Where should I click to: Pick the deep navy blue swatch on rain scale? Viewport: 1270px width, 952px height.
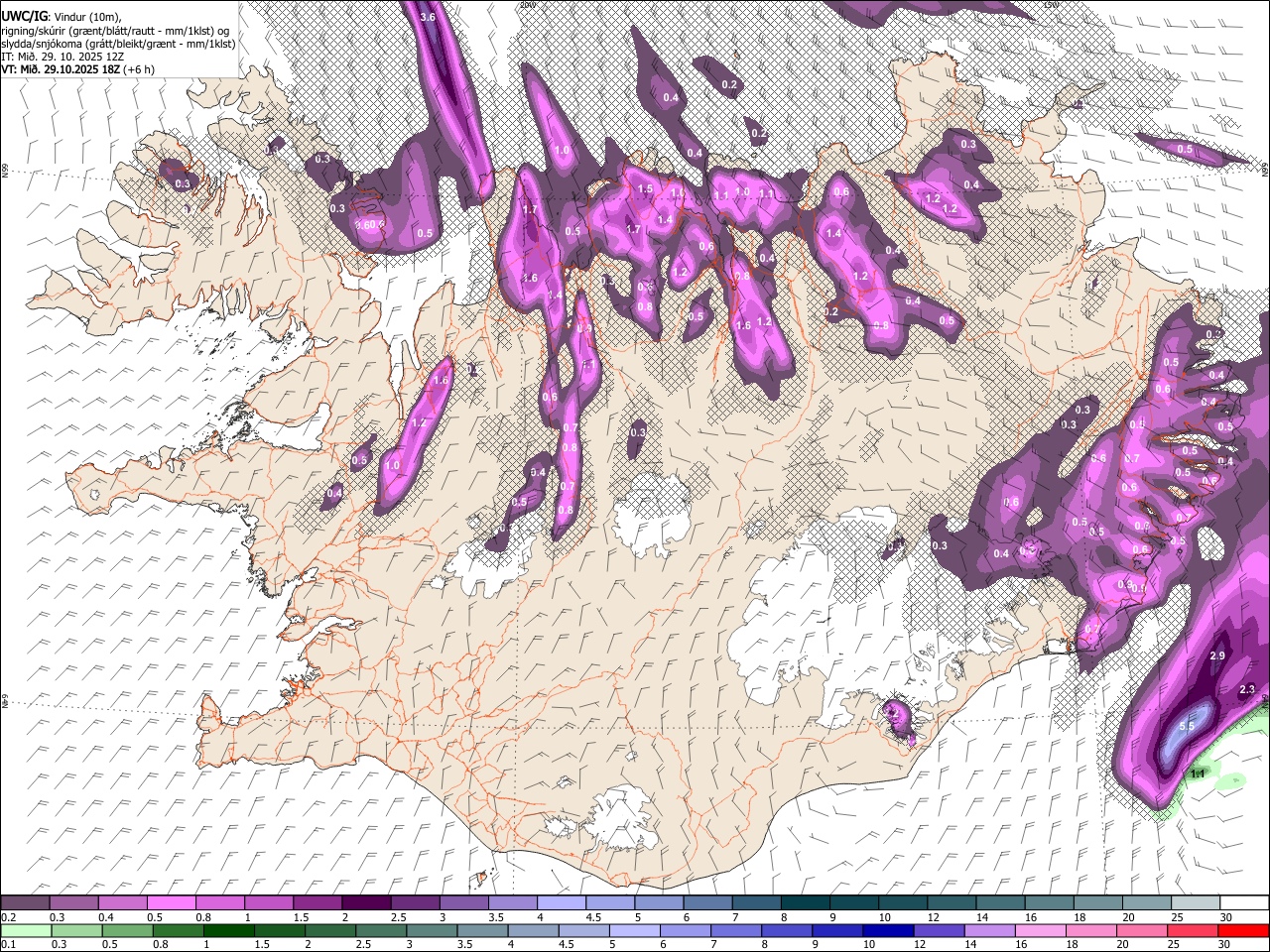pyautogui.click(x=887, y=930)
